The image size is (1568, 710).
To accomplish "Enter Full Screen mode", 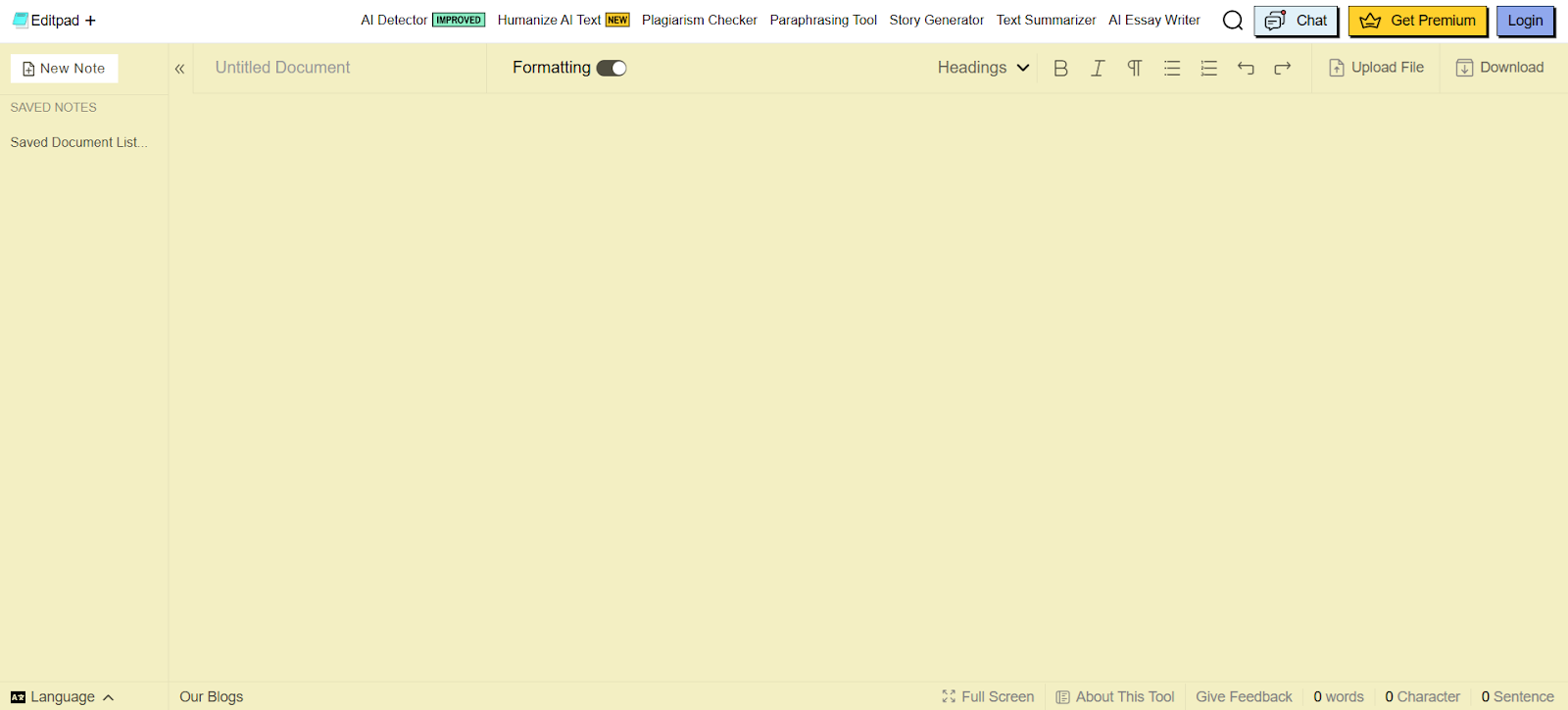I will pyautogui.click(x=988, y=697).
